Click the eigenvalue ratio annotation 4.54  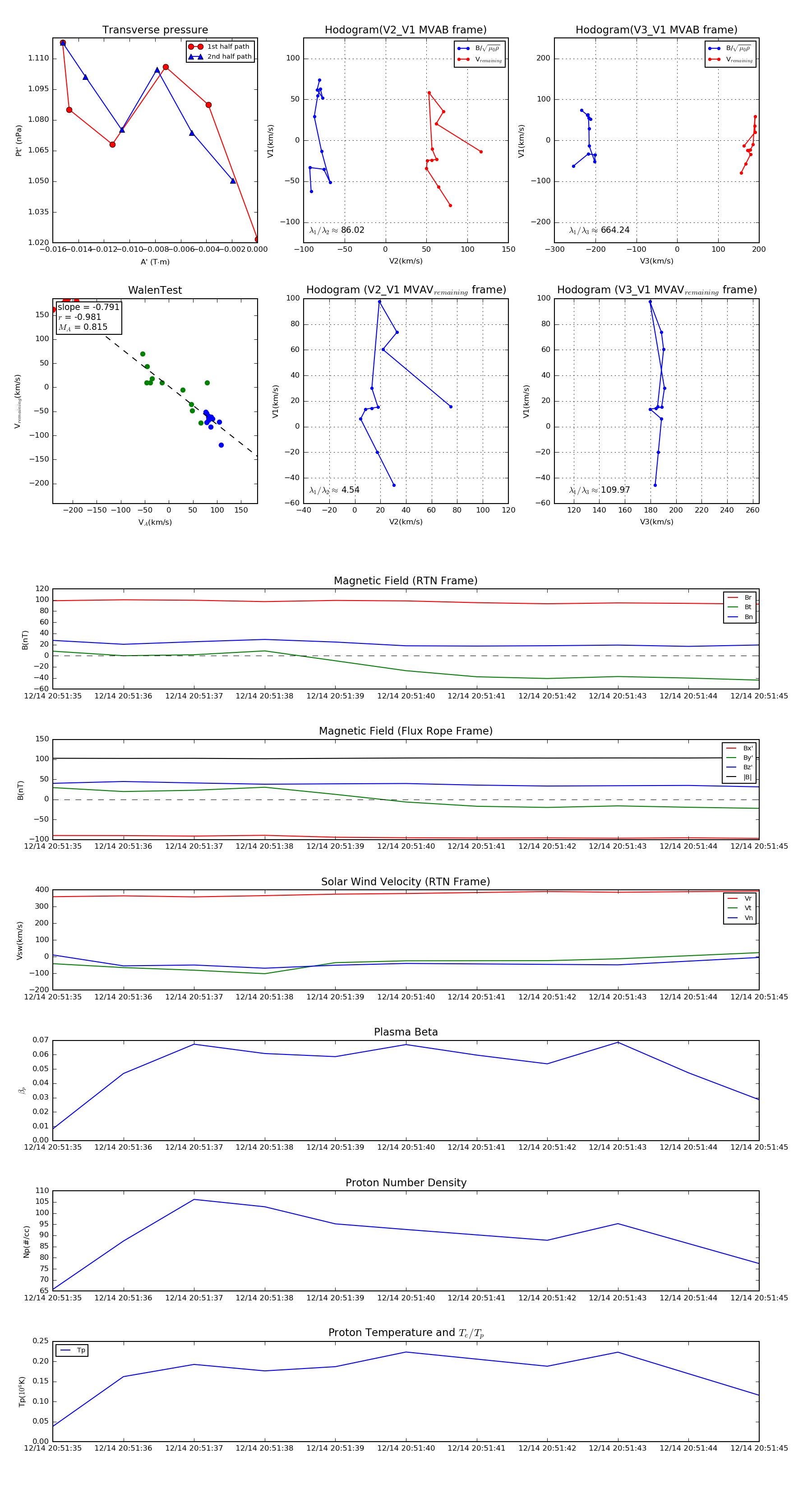[x=335, y=490]
